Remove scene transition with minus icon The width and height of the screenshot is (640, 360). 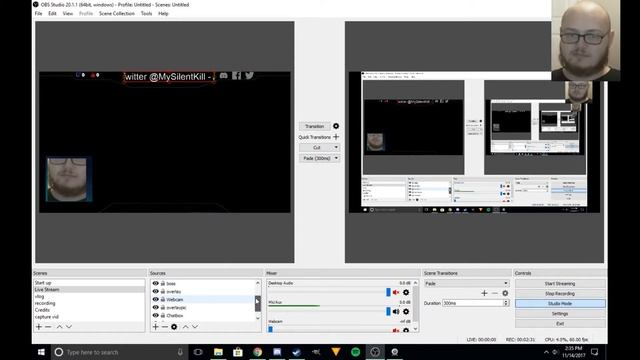(495, 293)
